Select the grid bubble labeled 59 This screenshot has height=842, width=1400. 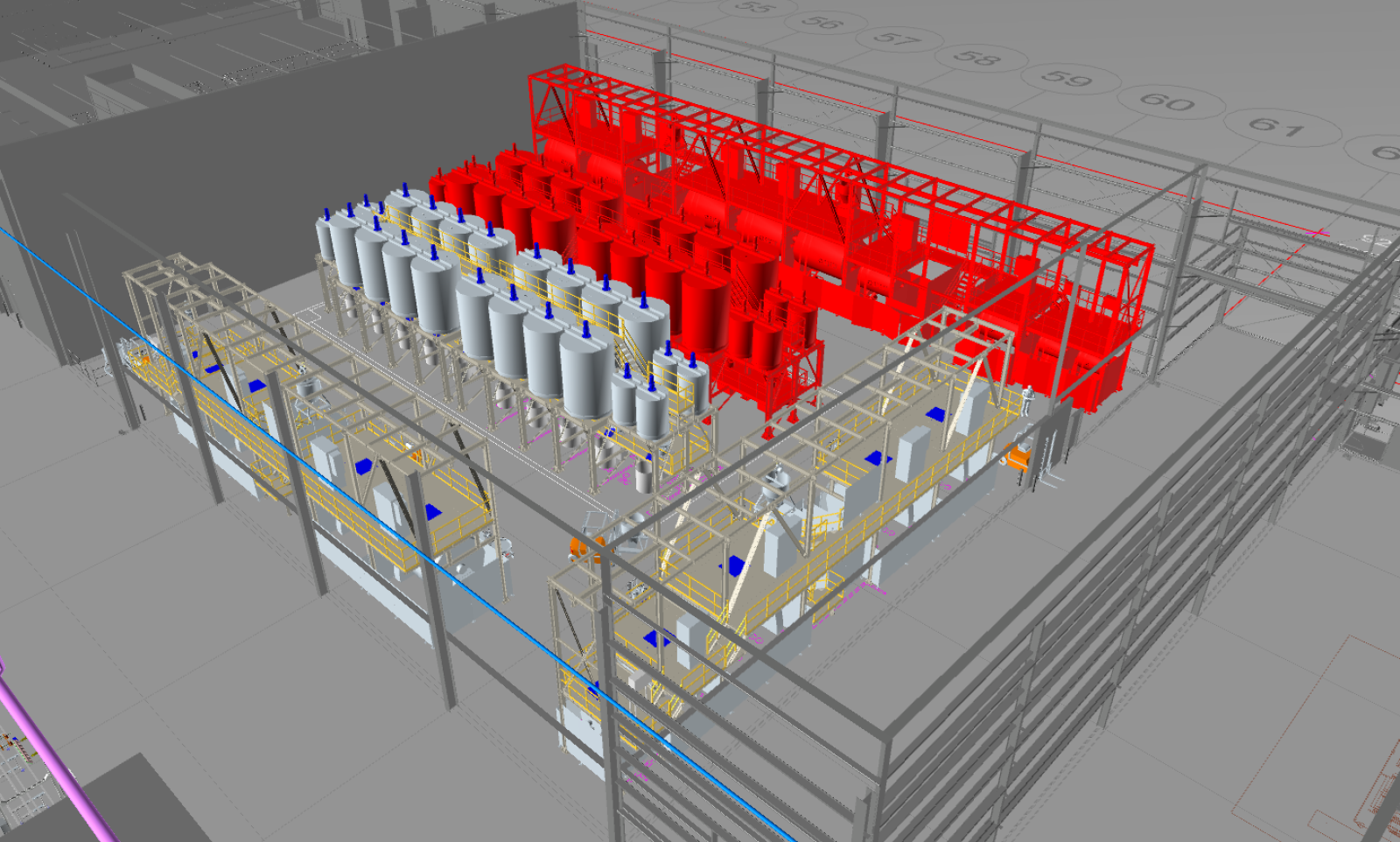pyautogui.click(x=1067, y=78)
